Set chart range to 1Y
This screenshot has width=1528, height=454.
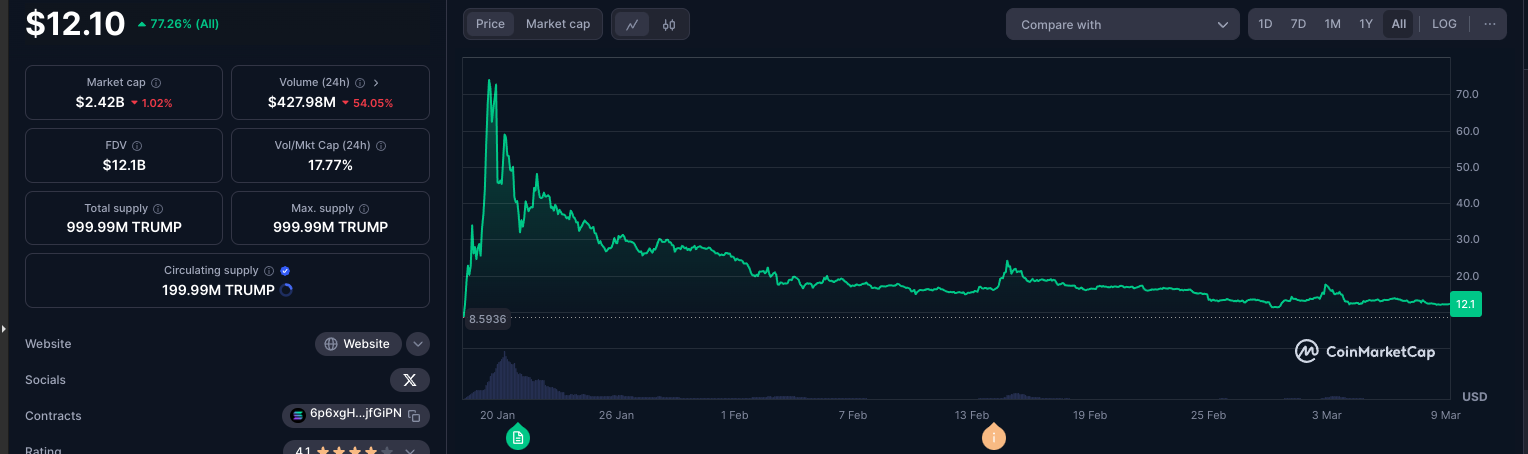pos(1366,24)
